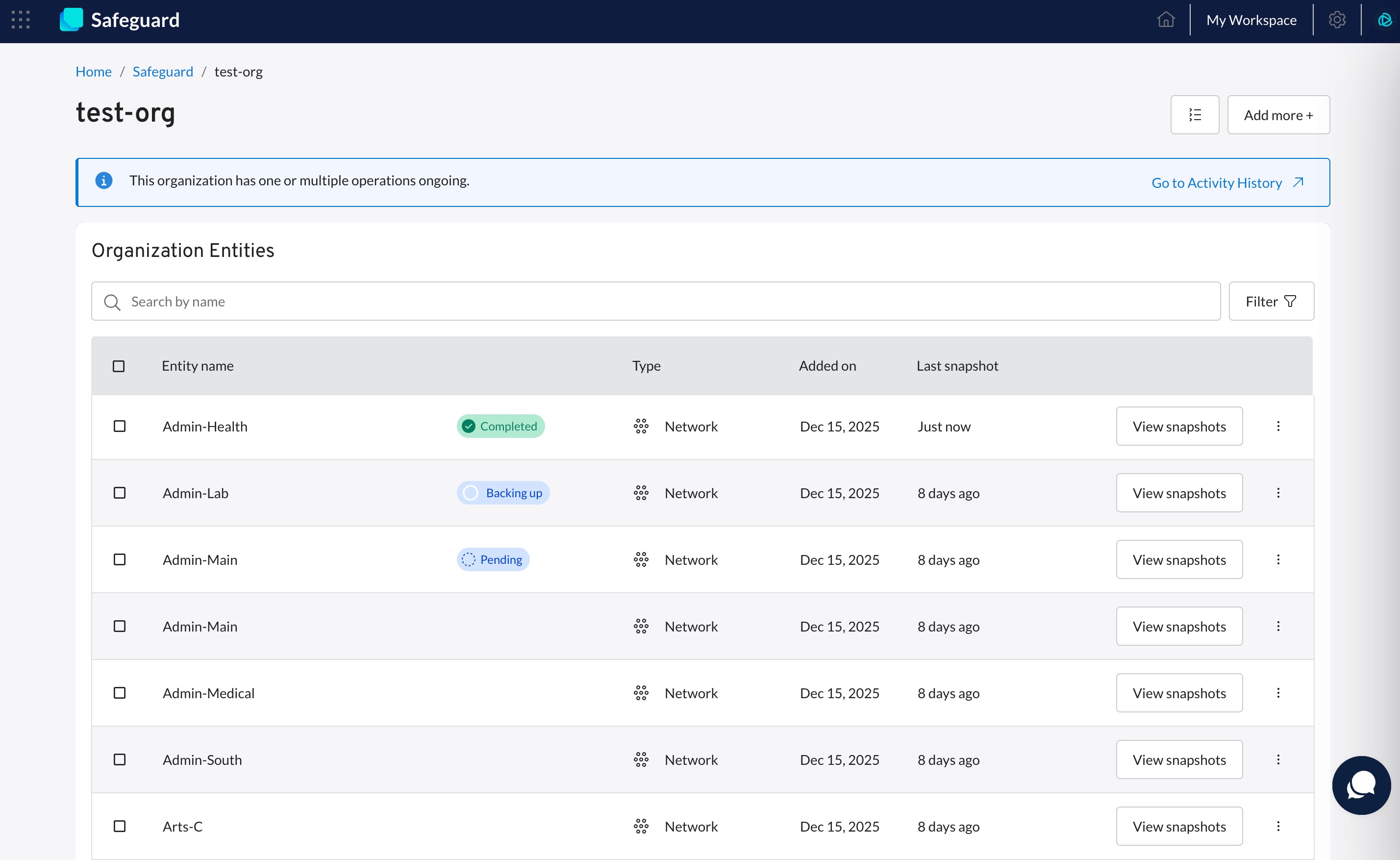The height and width of the screenshot is (860, 1400).
Task: Open the chat support bubble
Action: [1361, 785]
